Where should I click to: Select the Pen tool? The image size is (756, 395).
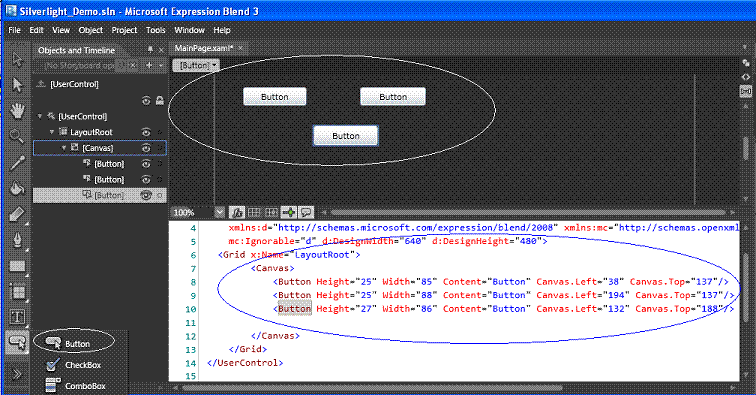[x=17, y=240]
